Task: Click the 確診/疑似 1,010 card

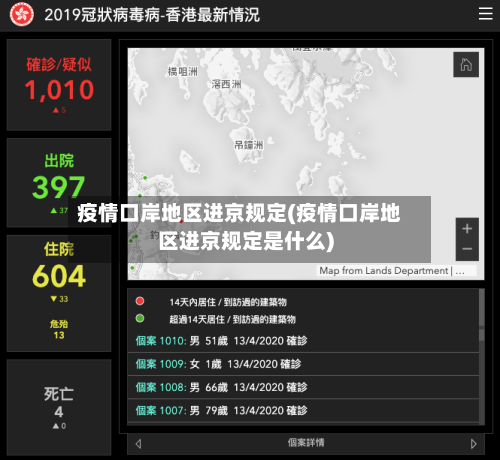Action: (59, 85)
